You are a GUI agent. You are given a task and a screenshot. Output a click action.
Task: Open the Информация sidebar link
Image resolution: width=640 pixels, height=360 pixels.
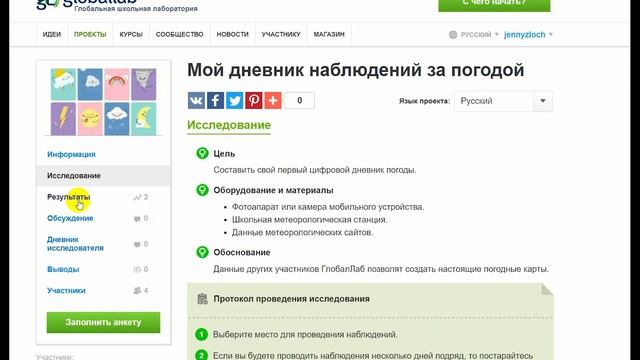tap(71, 154)
